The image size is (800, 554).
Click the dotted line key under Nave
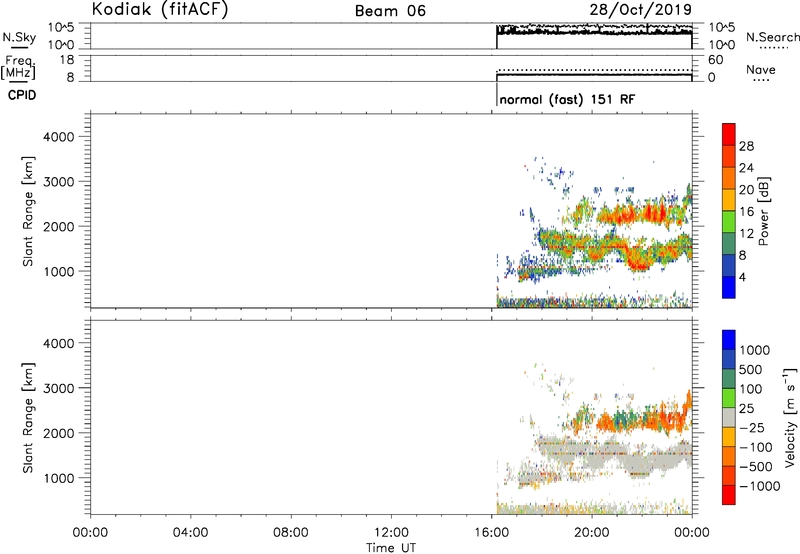click(761, 80)
